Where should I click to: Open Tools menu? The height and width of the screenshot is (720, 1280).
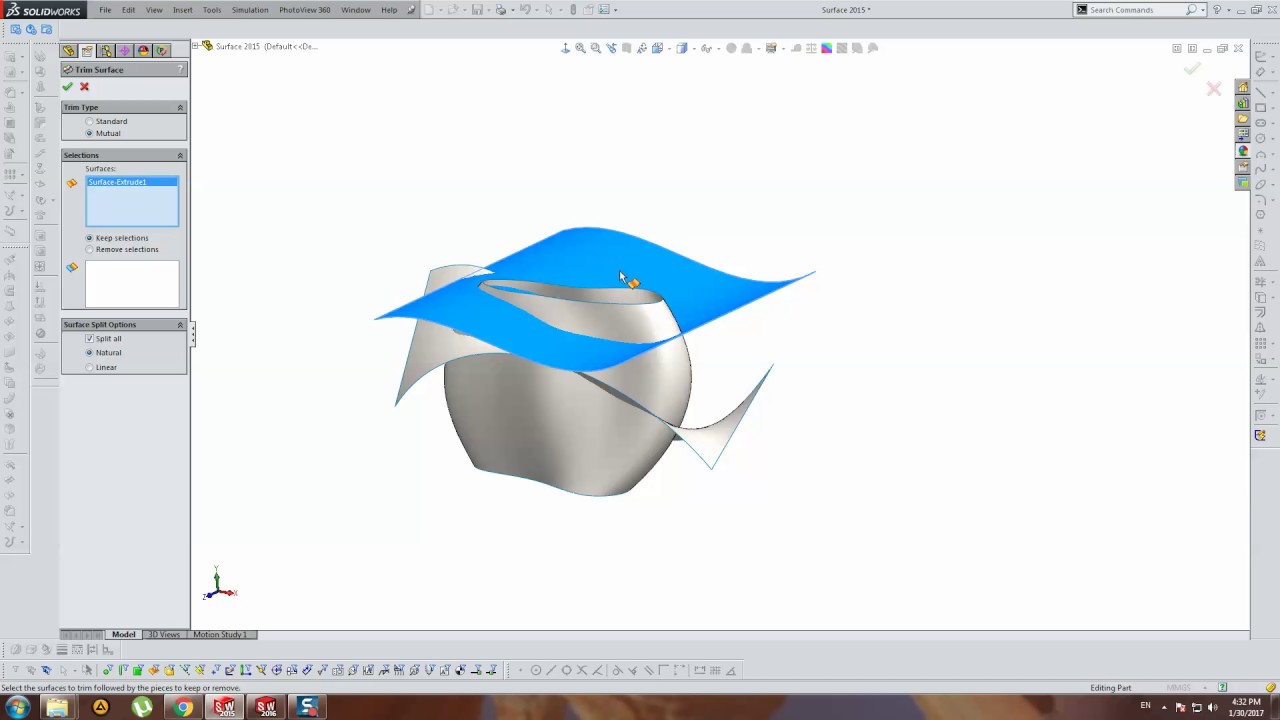coord(212,10)
